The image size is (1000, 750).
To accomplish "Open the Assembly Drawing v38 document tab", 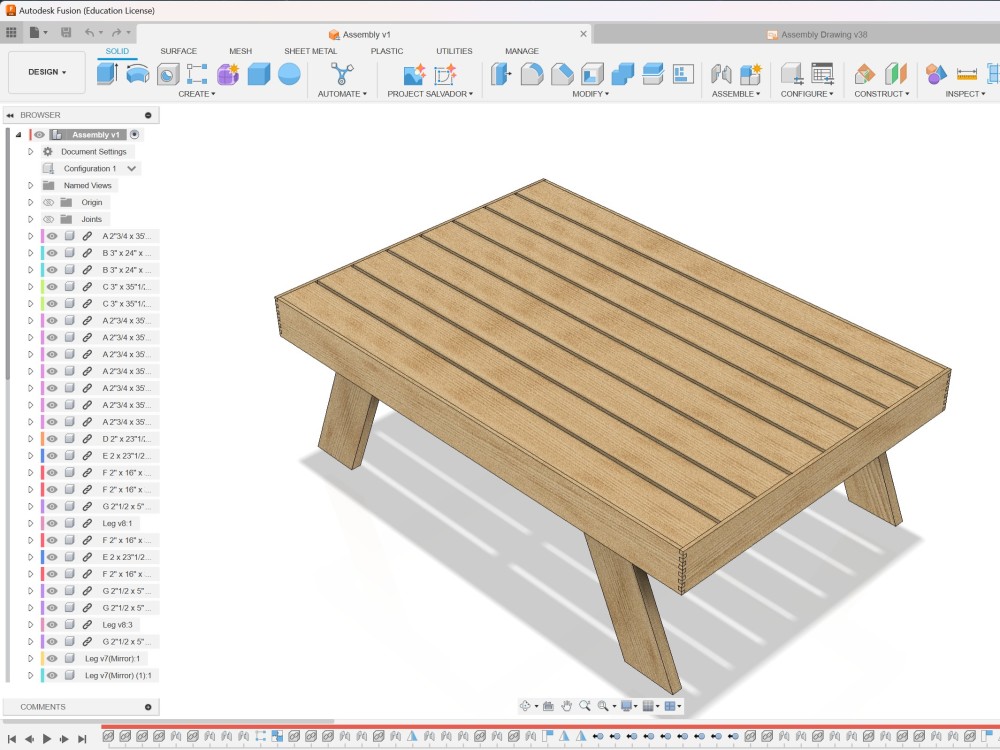I will 817,34.
